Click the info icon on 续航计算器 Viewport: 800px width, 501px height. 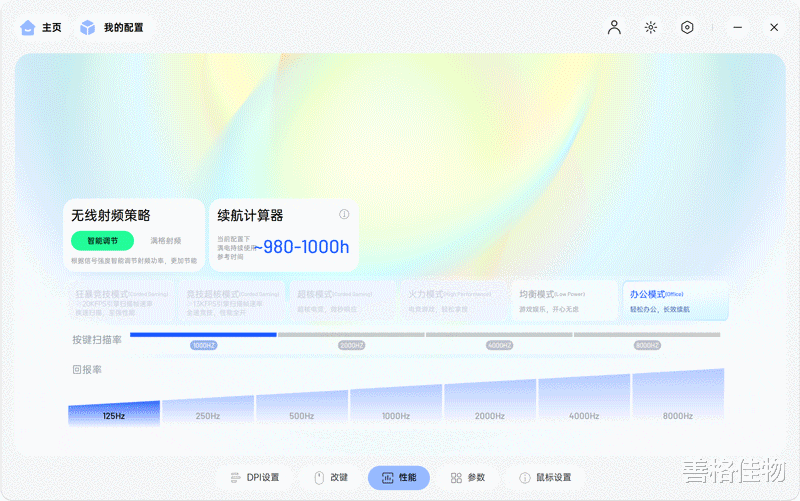[x=344, y=214]
